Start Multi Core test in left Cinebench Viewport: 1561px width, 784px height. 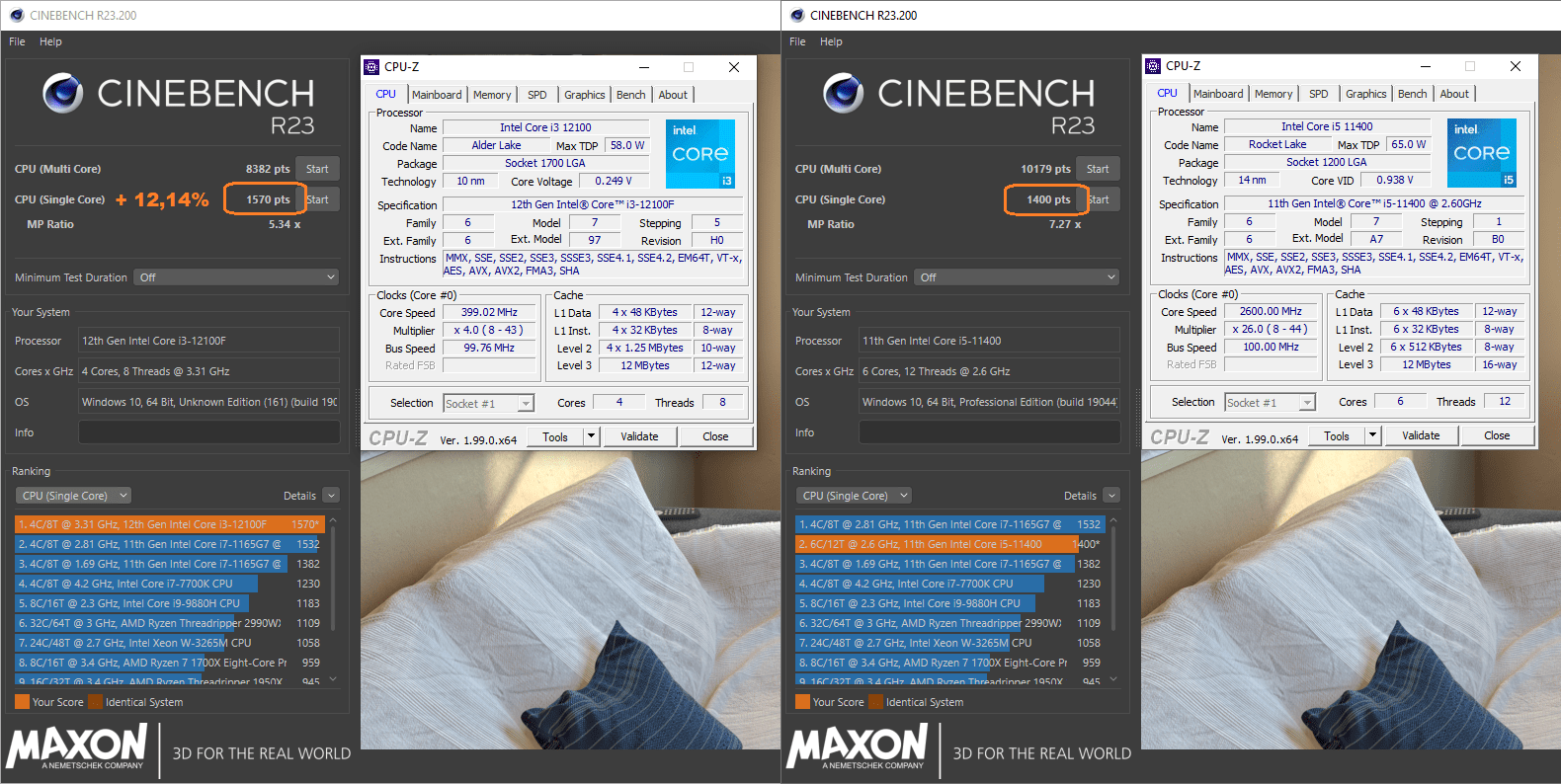(x=317, y=169)
